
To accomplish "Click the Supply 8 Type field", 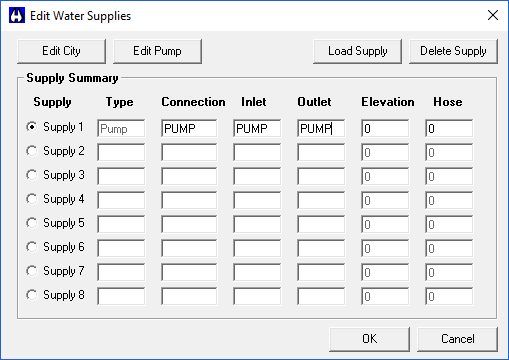I will click(121, 296).
